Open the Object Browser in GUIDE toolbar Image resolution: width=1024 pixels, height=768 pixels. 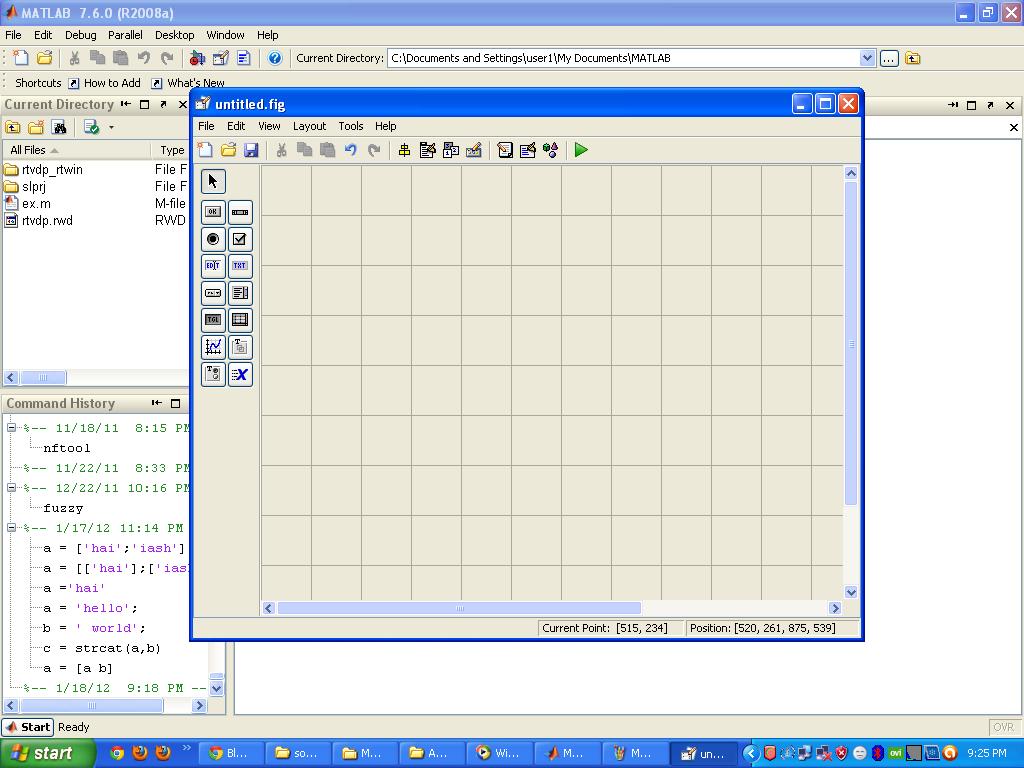[551, 150]
